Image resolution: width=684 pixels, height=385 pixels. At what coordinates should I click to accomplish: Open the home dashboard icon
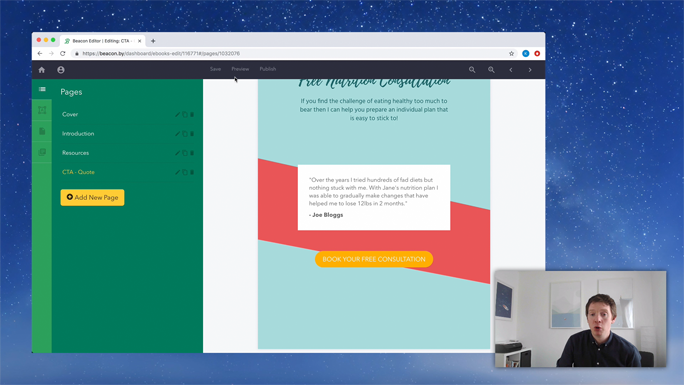(x=42, y=70)
